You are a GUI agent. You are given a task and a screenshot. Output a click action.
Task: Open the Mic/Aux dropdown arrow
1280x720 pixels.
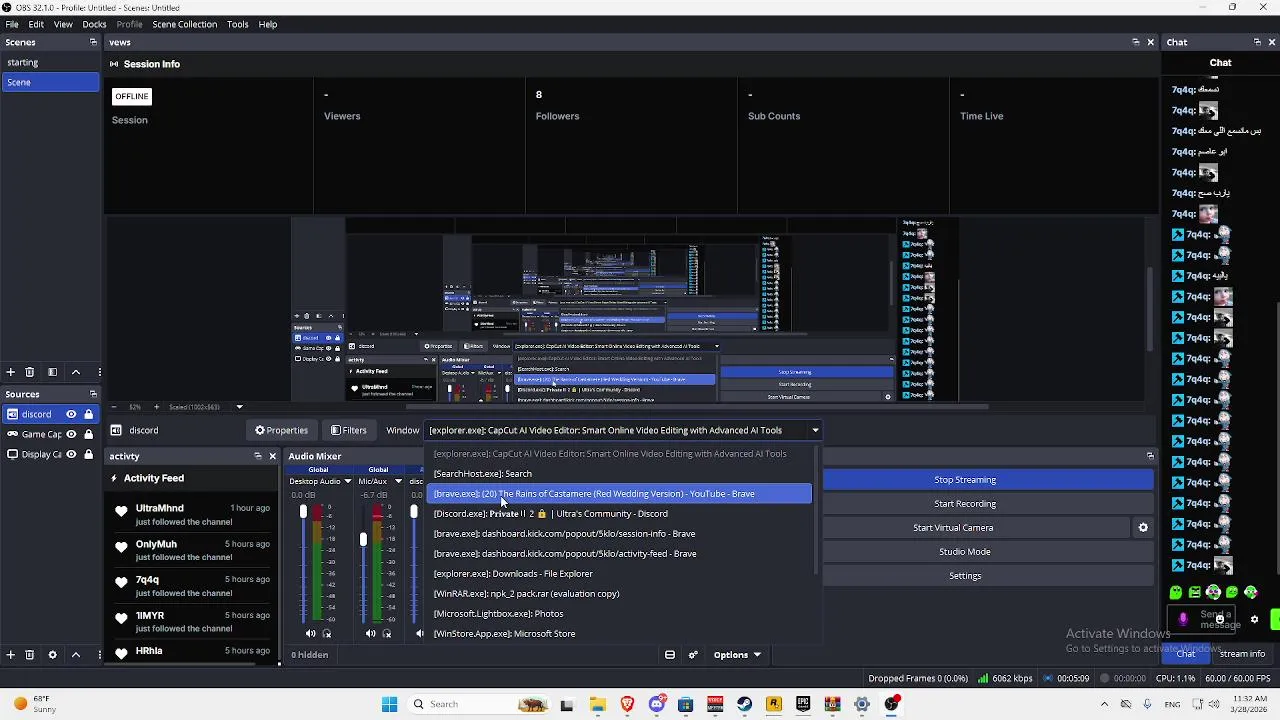point(398,482)
